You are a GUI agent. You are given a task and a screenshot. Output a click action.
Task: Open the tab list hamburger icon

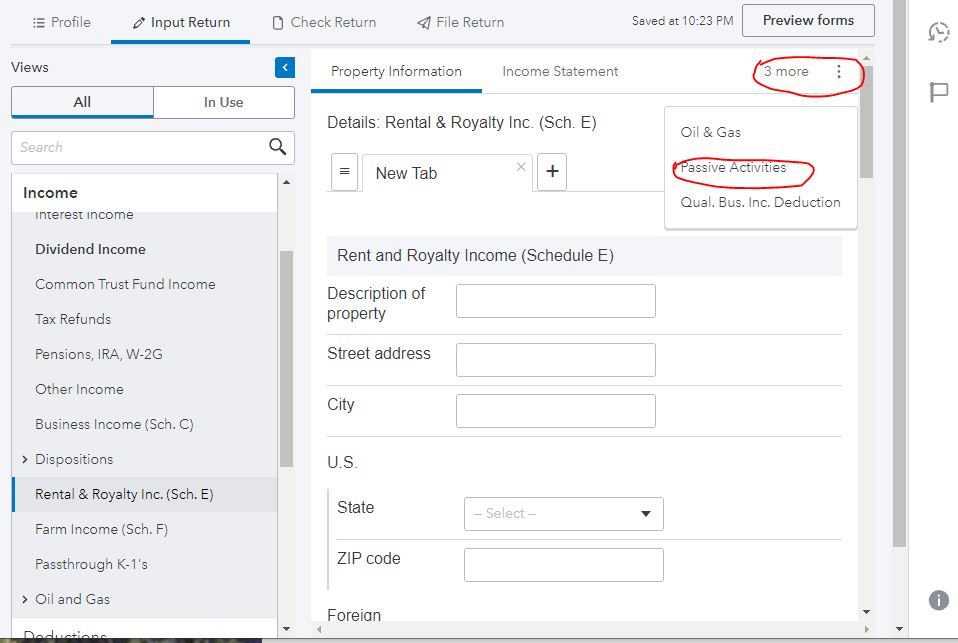click(344, 172)
